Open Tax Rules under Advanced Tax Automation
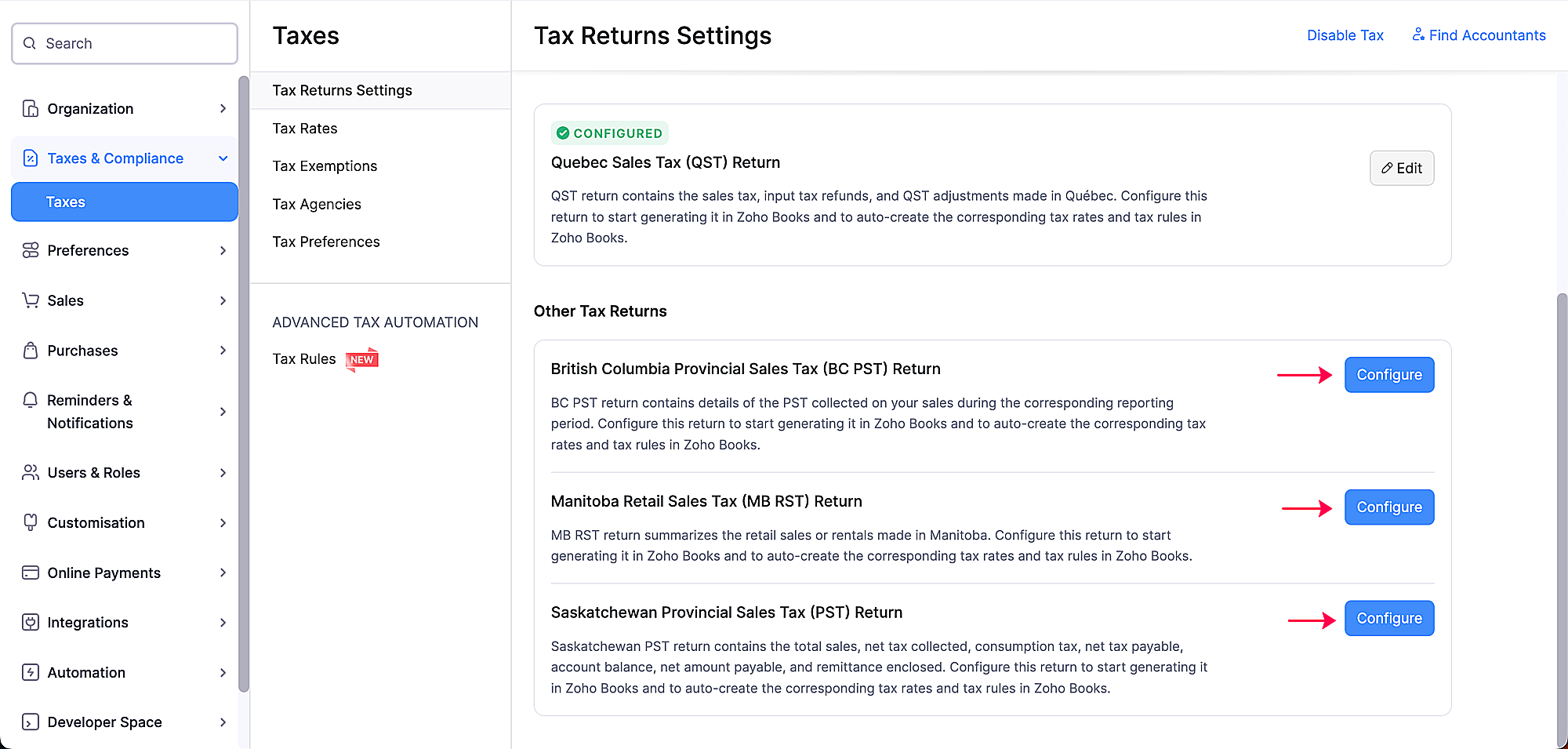1568x749 pixels. (304, 358)
